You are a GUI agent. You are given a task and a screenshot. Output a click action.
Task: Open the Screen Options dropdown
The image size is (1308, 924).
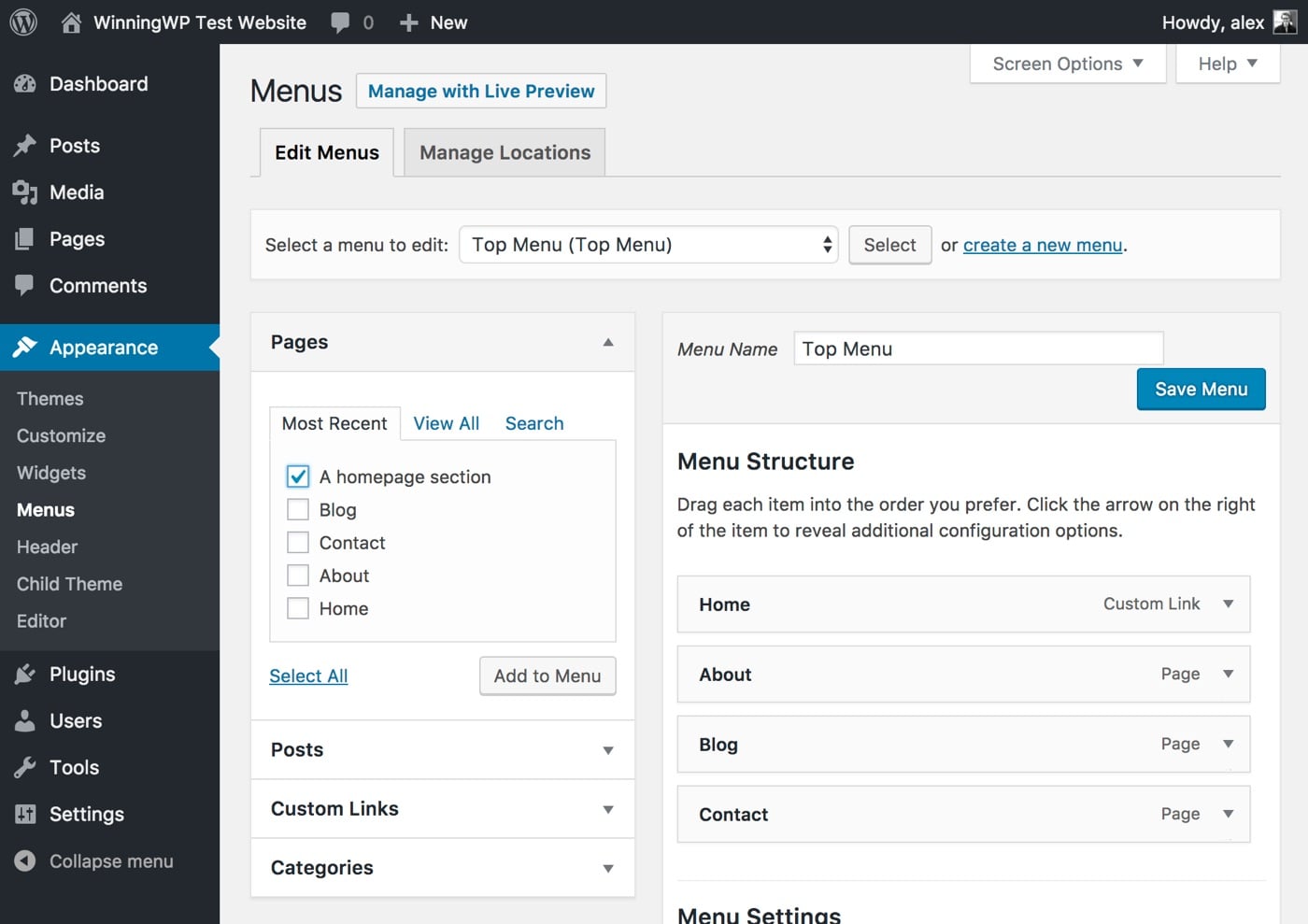(1068, 64)
